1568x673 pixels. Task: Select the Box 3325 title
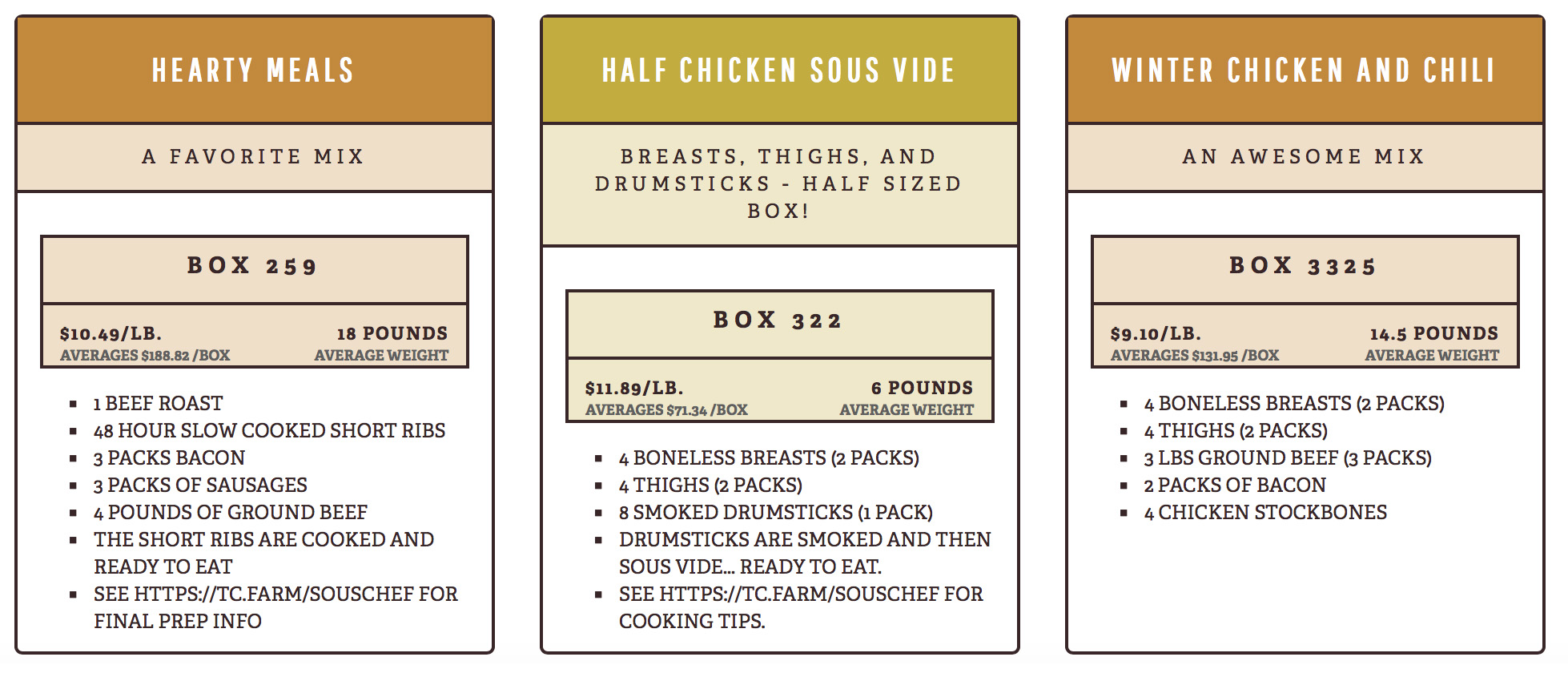(x=1303, y=266)
